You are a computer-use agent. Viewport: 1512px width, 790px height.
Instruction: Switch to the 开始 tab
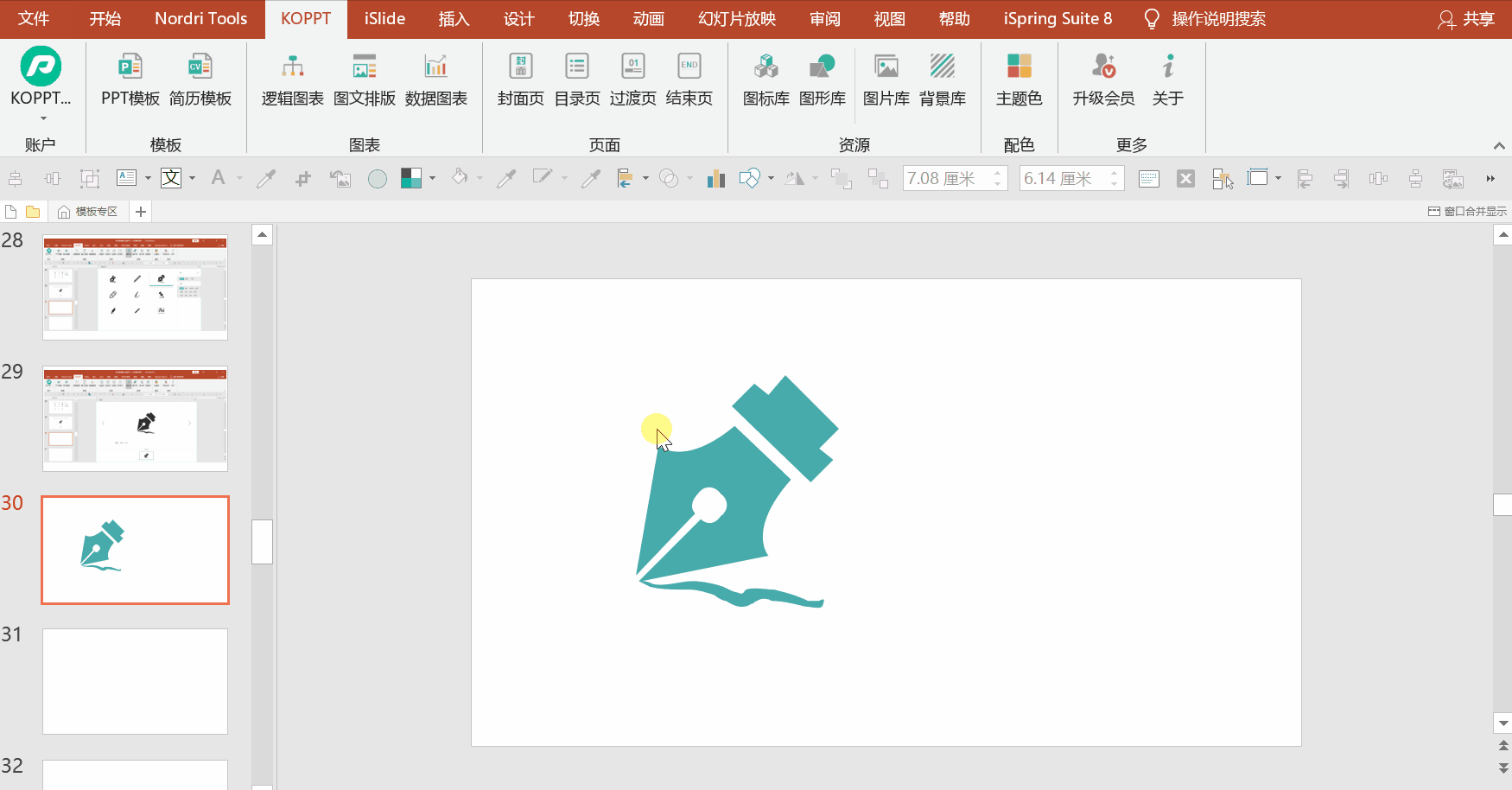point(105,19)
